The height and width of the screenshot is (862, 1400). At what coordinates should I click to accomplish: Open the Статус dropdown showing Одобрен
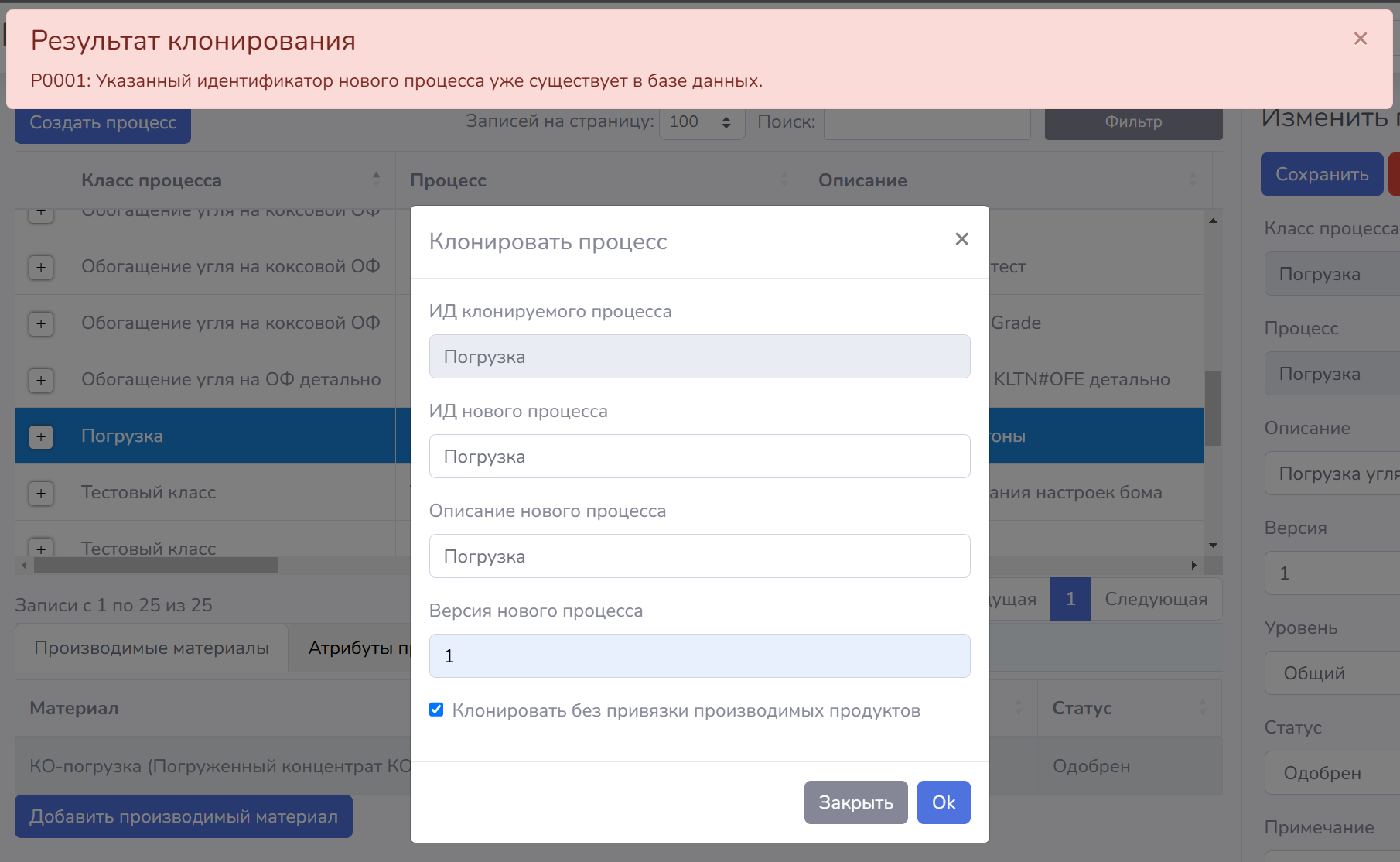(1332, 773)
